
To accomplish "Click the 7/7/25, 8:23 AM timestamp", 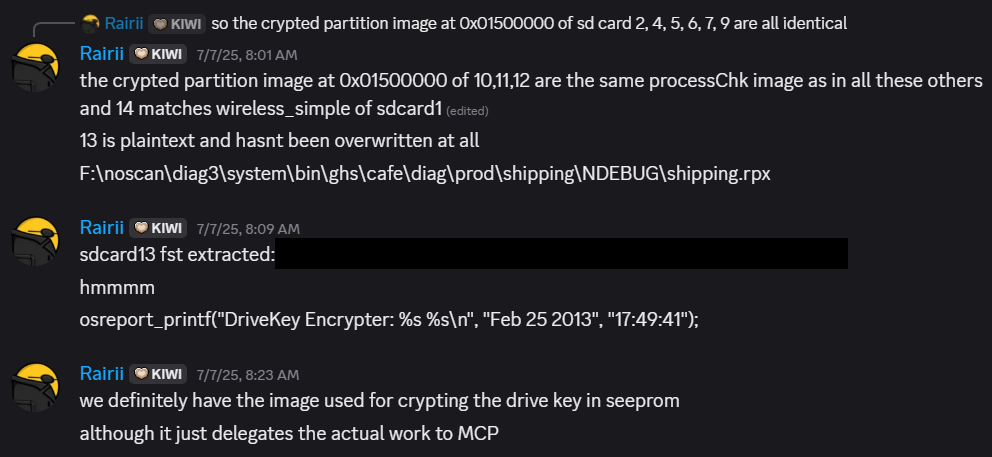I will 248,375.
